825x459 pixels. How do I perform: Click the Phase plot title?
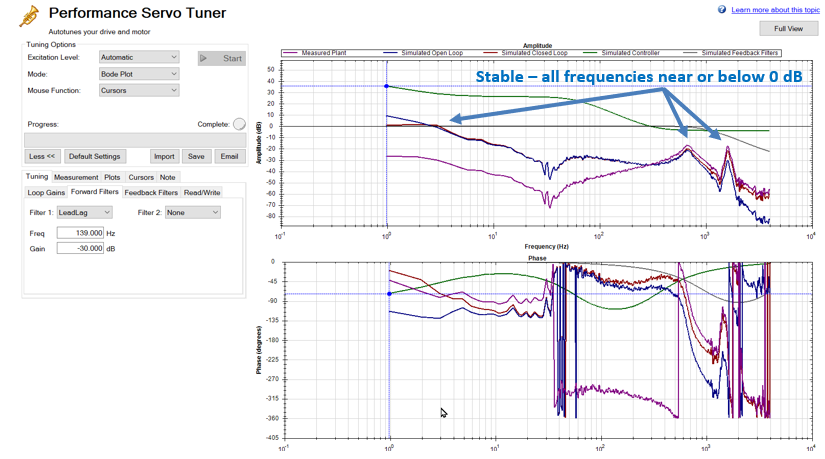click(x=537, y=258)
